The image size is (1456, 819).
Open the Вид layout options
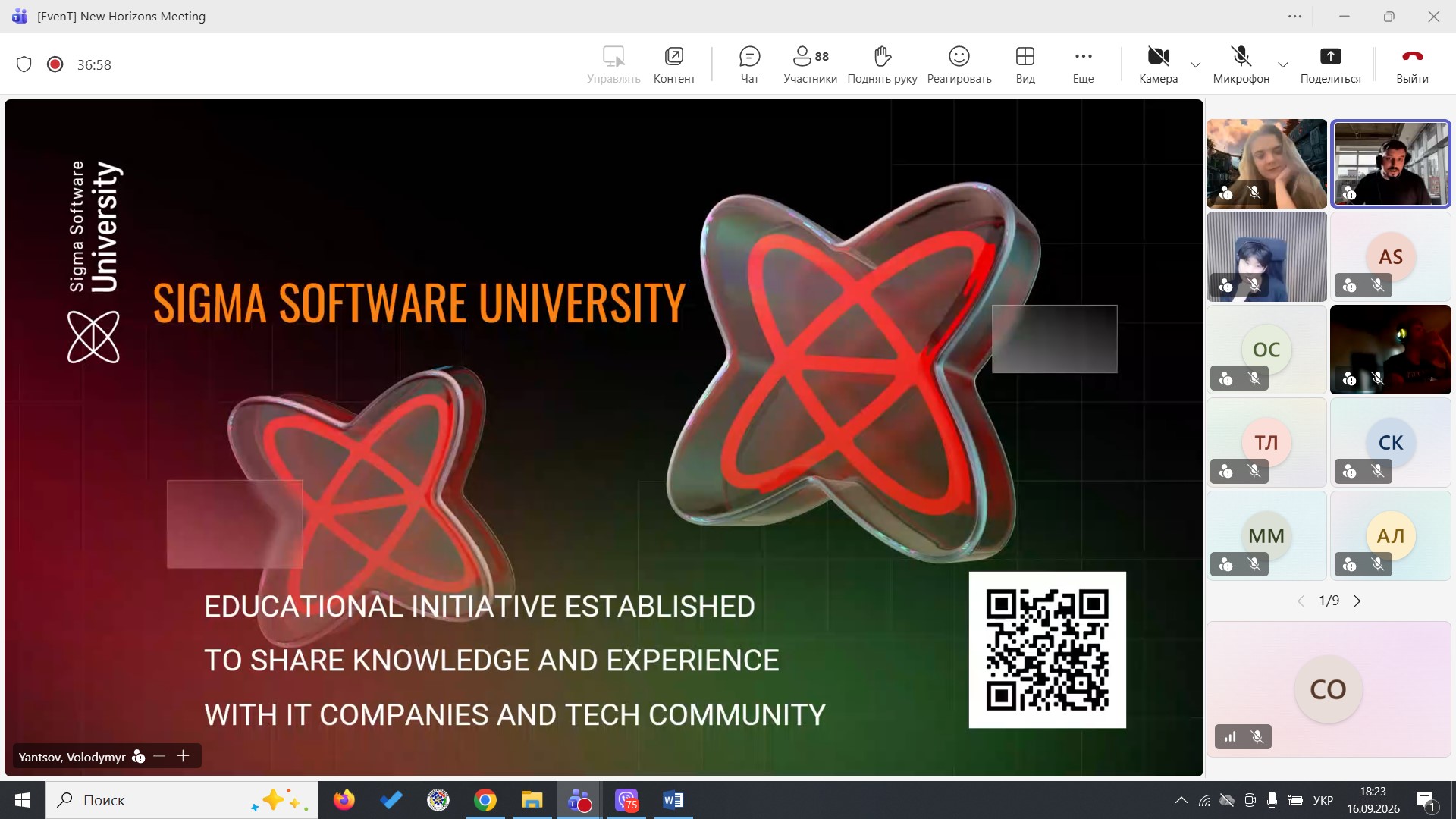(1025, 64)
